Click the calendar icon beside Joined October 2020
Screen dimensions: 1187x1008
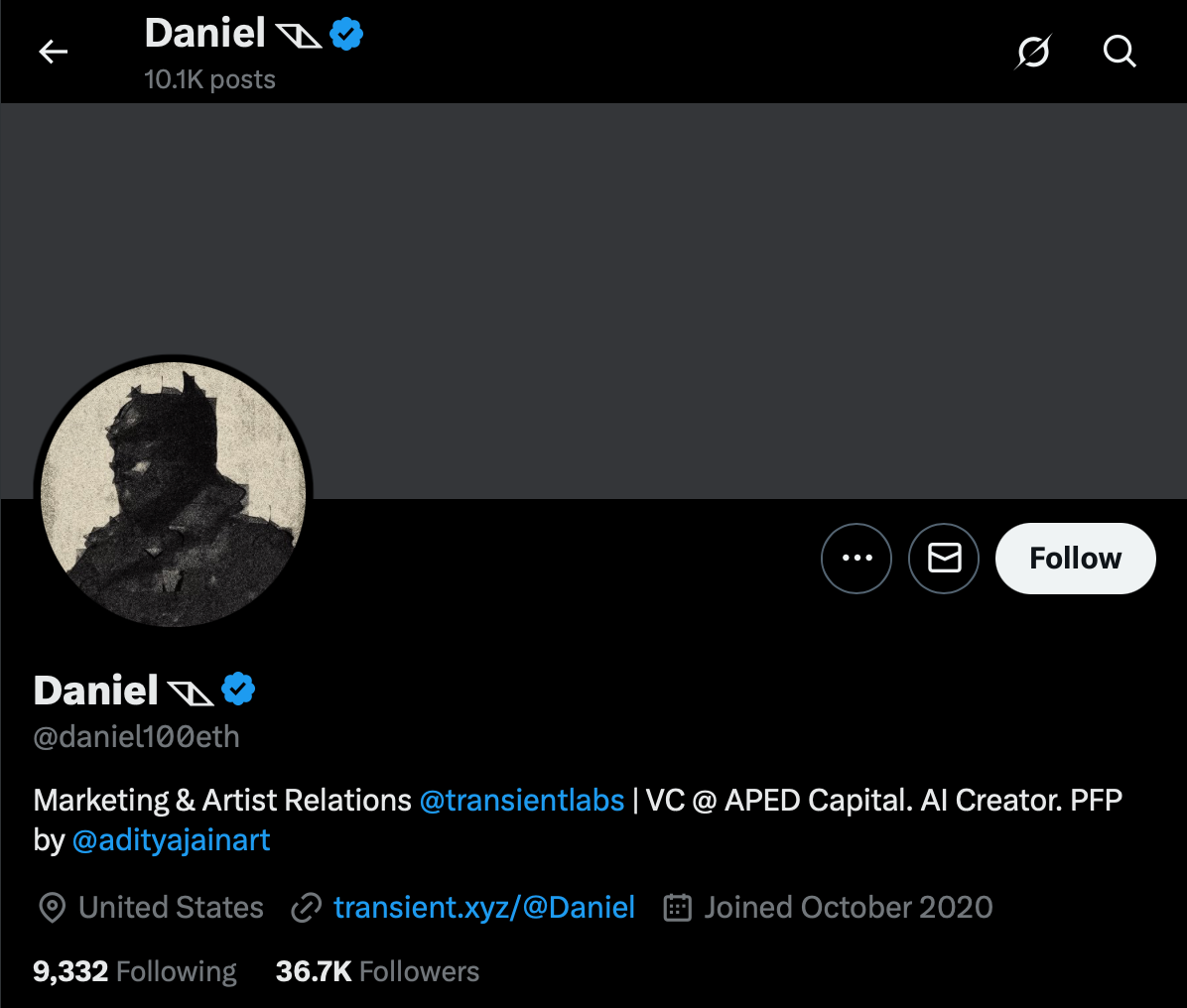pyautogui.click(x=677, y=907)
